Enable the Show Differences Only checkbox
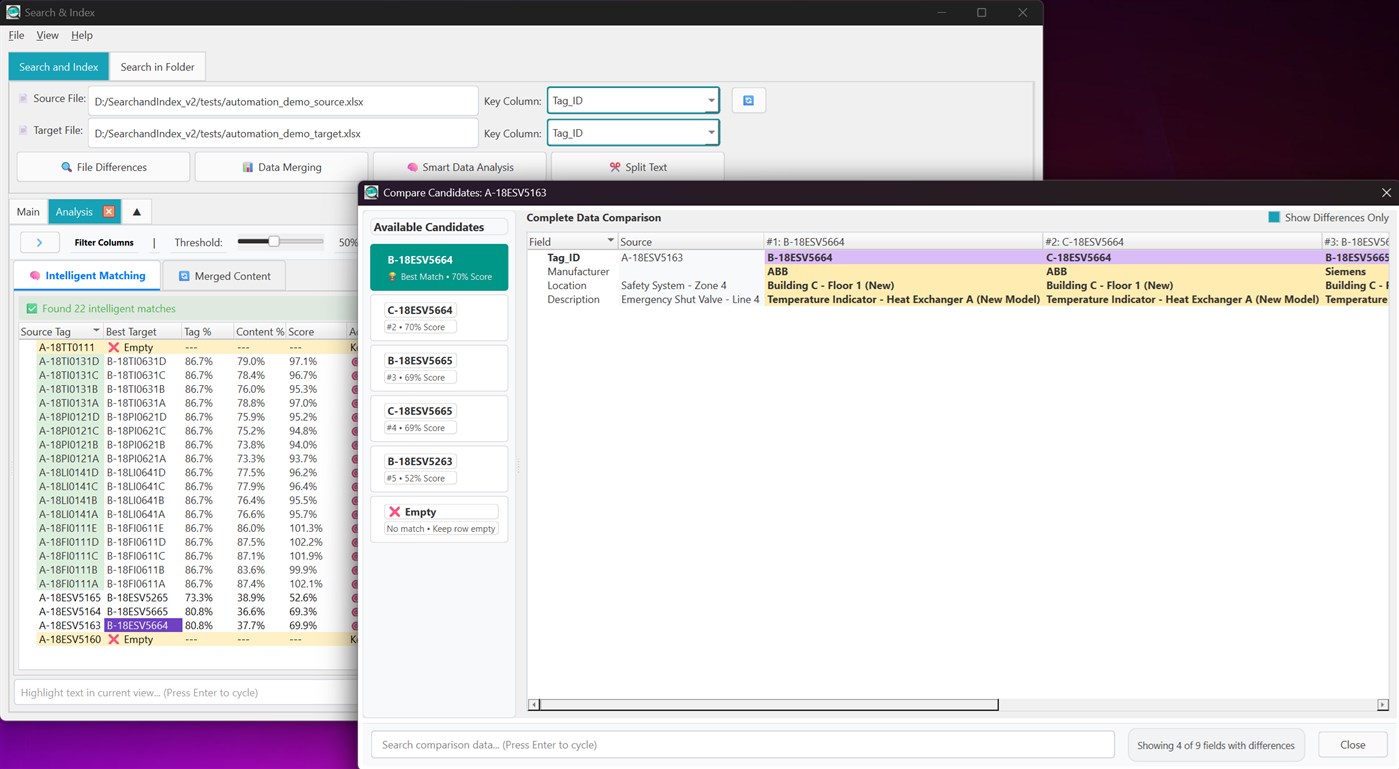1399x769 pixels. tap(1274, 217)
